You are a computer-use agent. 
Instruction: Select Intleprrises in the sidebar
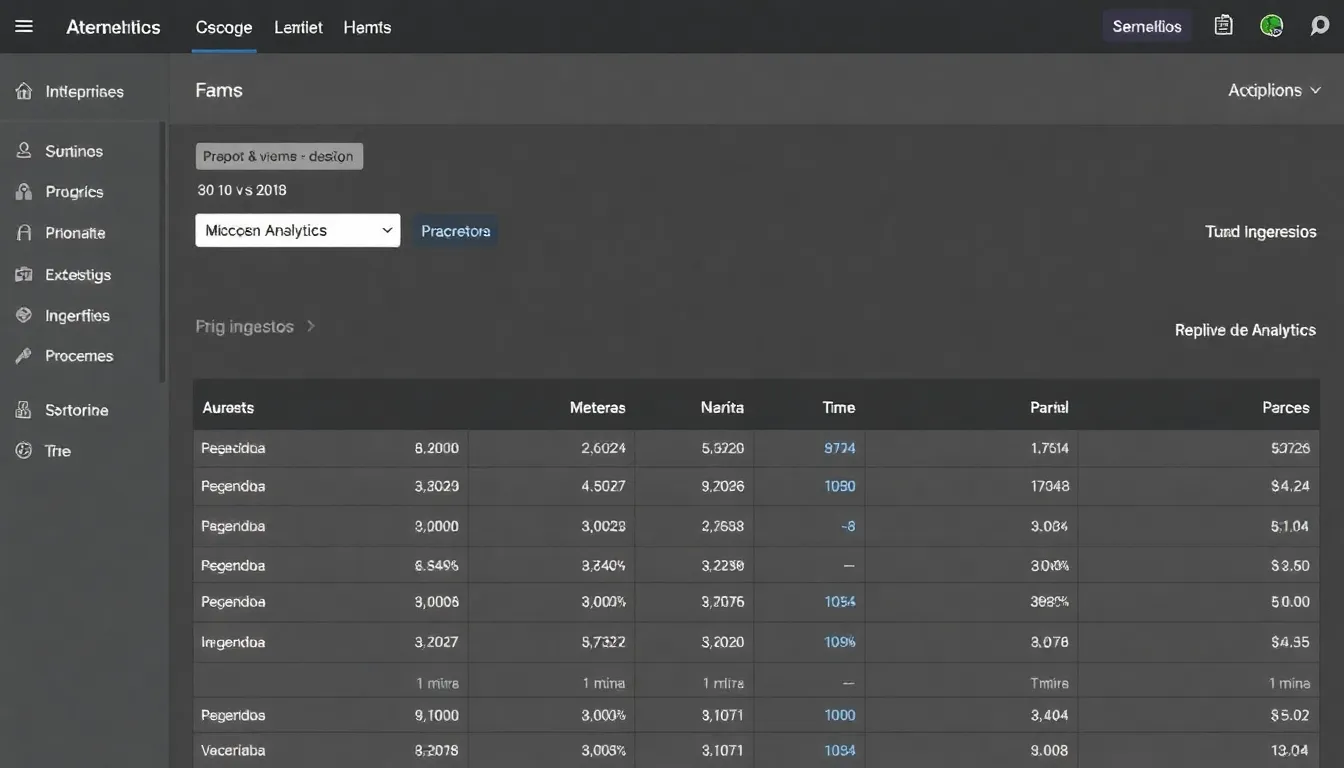point(84,91)
